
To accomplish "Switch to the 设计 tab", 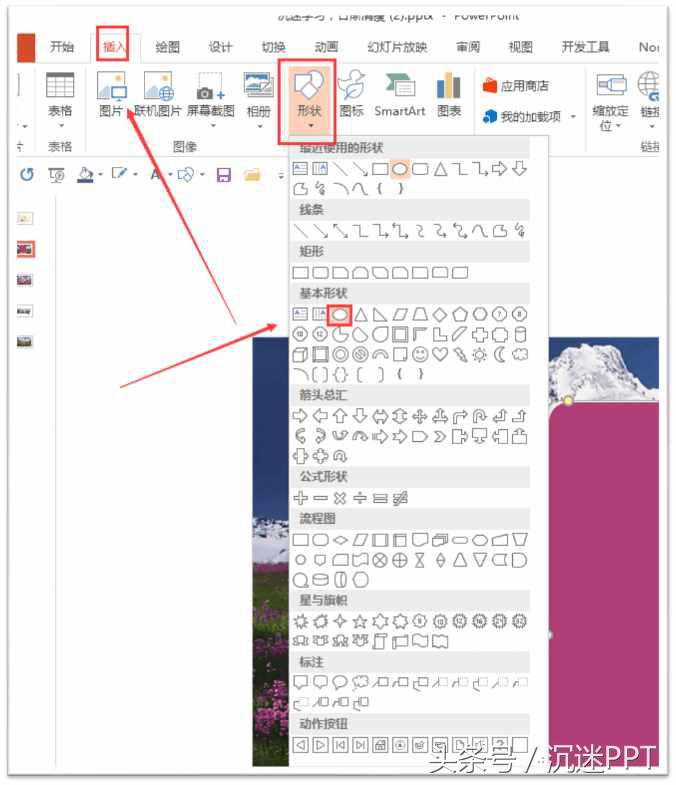I will pos(220,47).
